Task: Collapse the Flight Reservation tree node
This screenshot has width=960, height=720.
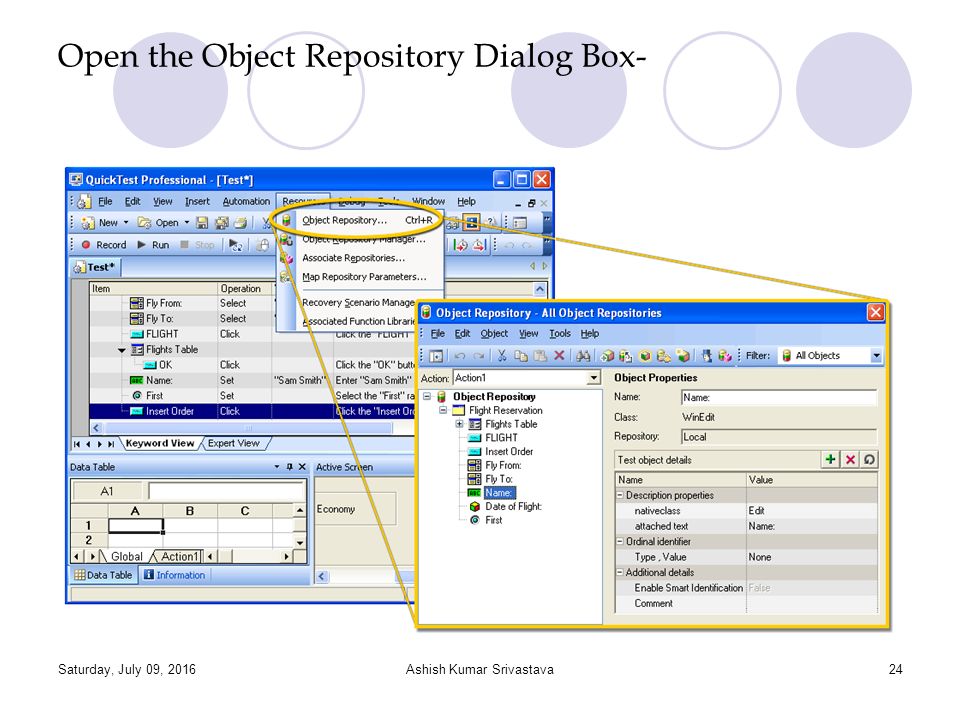Action: [443, 410]
